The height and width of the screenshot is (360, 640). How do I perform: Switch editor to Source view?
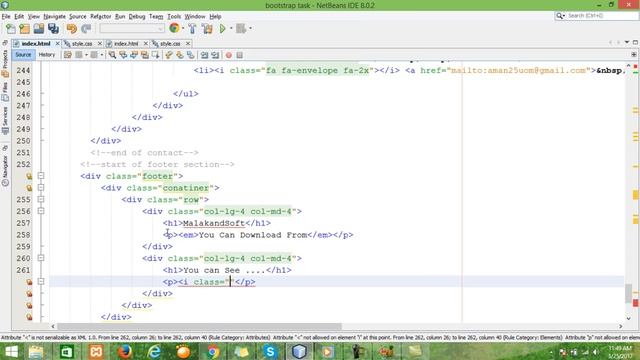point(23,55)
